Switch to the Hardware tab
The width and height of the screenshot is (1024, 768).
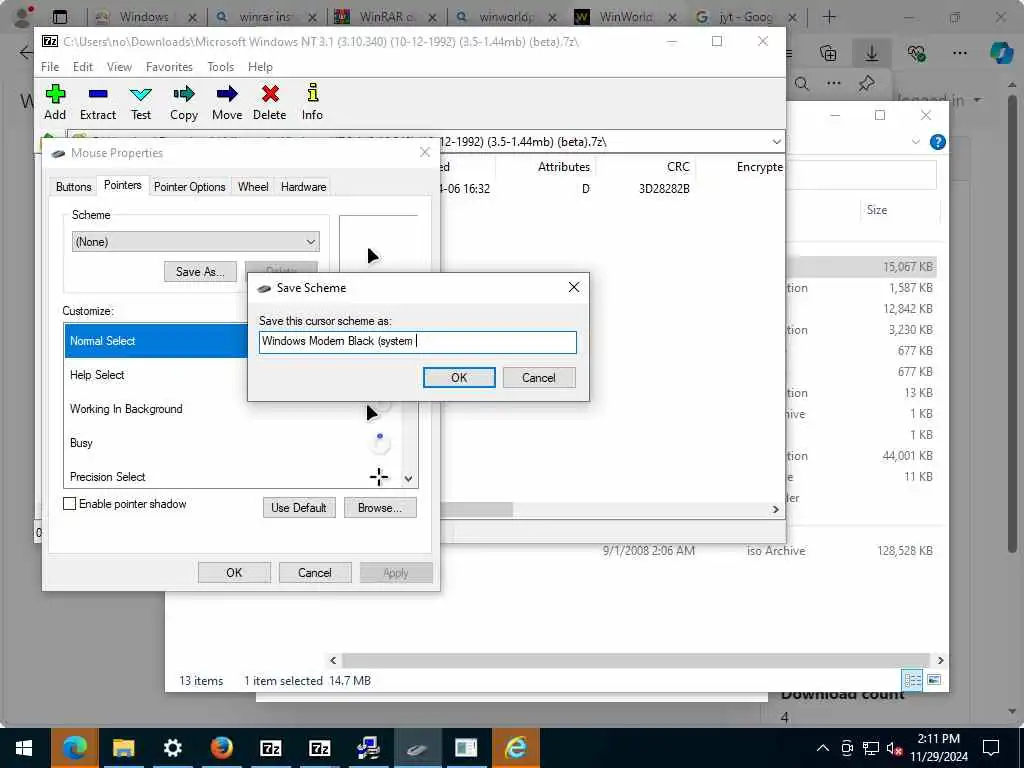[x=303, y=187]
